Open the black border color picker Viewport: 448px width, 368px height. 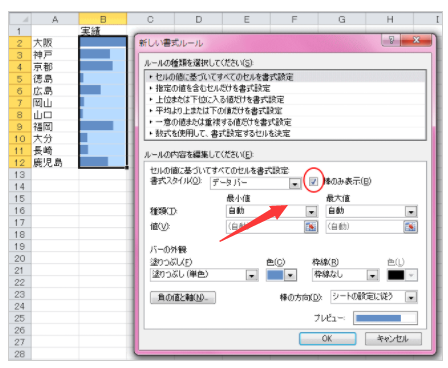tap(402, 275)
